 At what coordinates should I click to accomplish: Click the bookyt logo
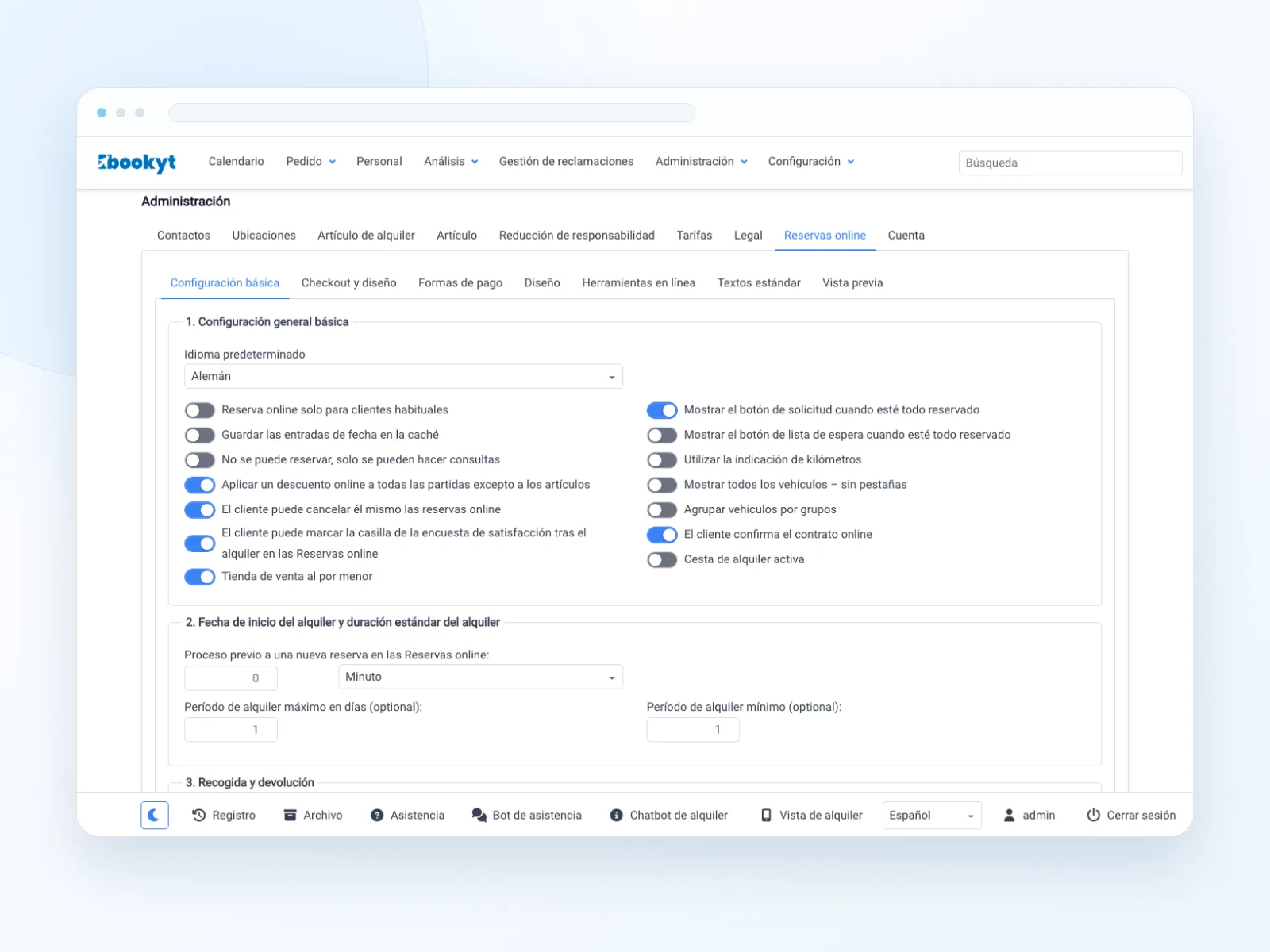pyautogui.click(x=137, y=162)
